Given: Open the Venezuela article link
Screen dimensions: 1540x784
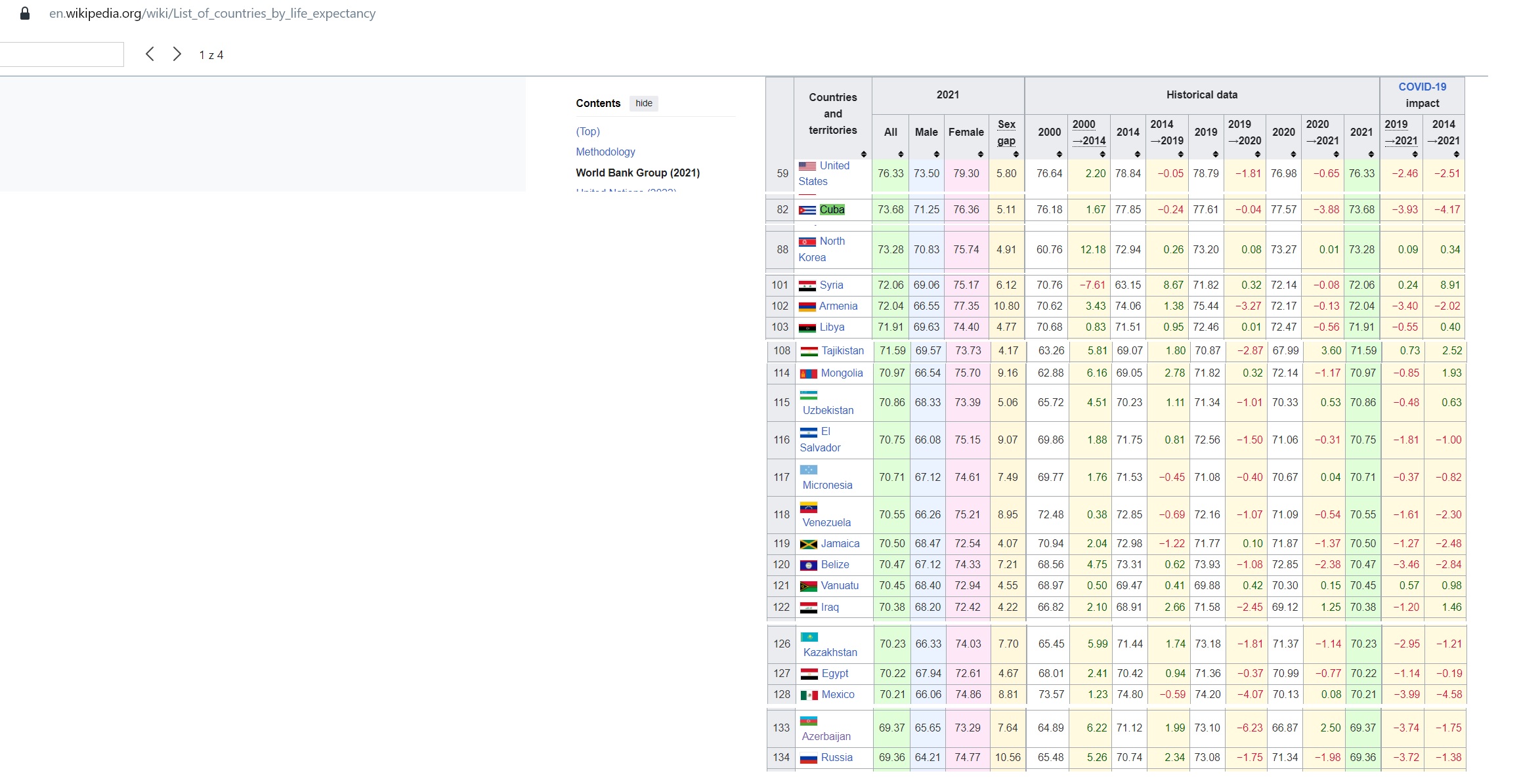Looking at the screenshot, I should pos(826,523).
